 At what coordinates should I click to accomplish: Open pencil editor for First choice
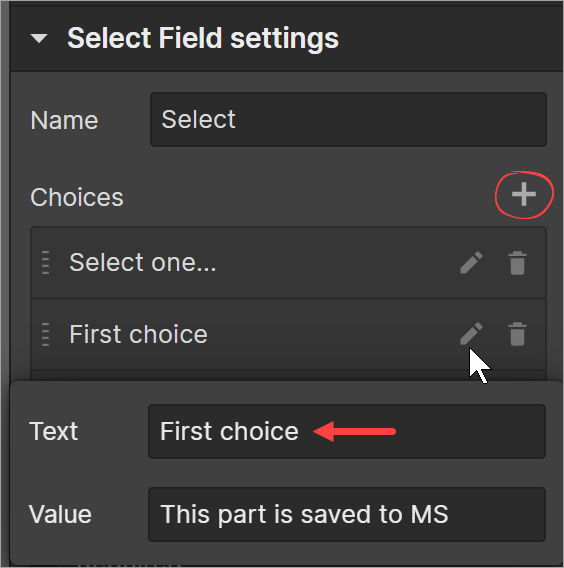[471, 333]
